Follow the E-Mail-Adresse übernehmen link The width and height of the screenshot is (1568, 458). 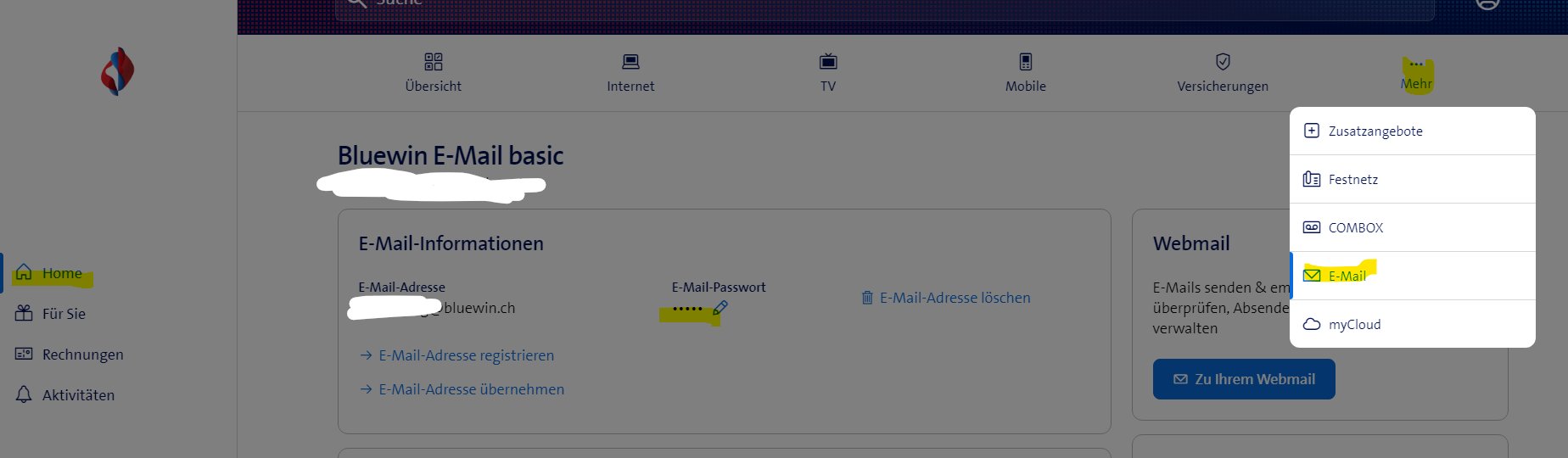[471, 389]
